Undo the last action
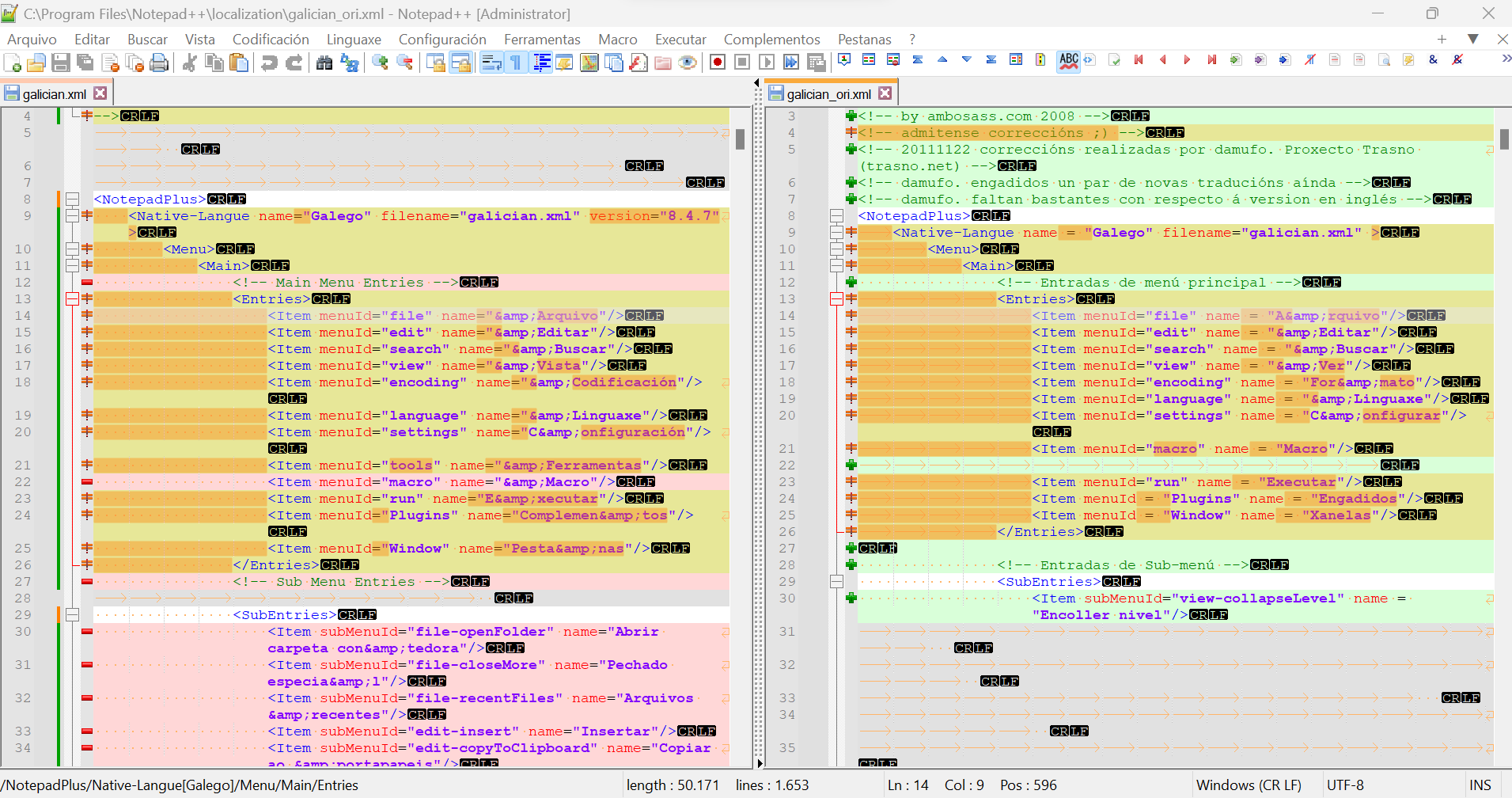The image size is (1512, 798). coord(269,63)
